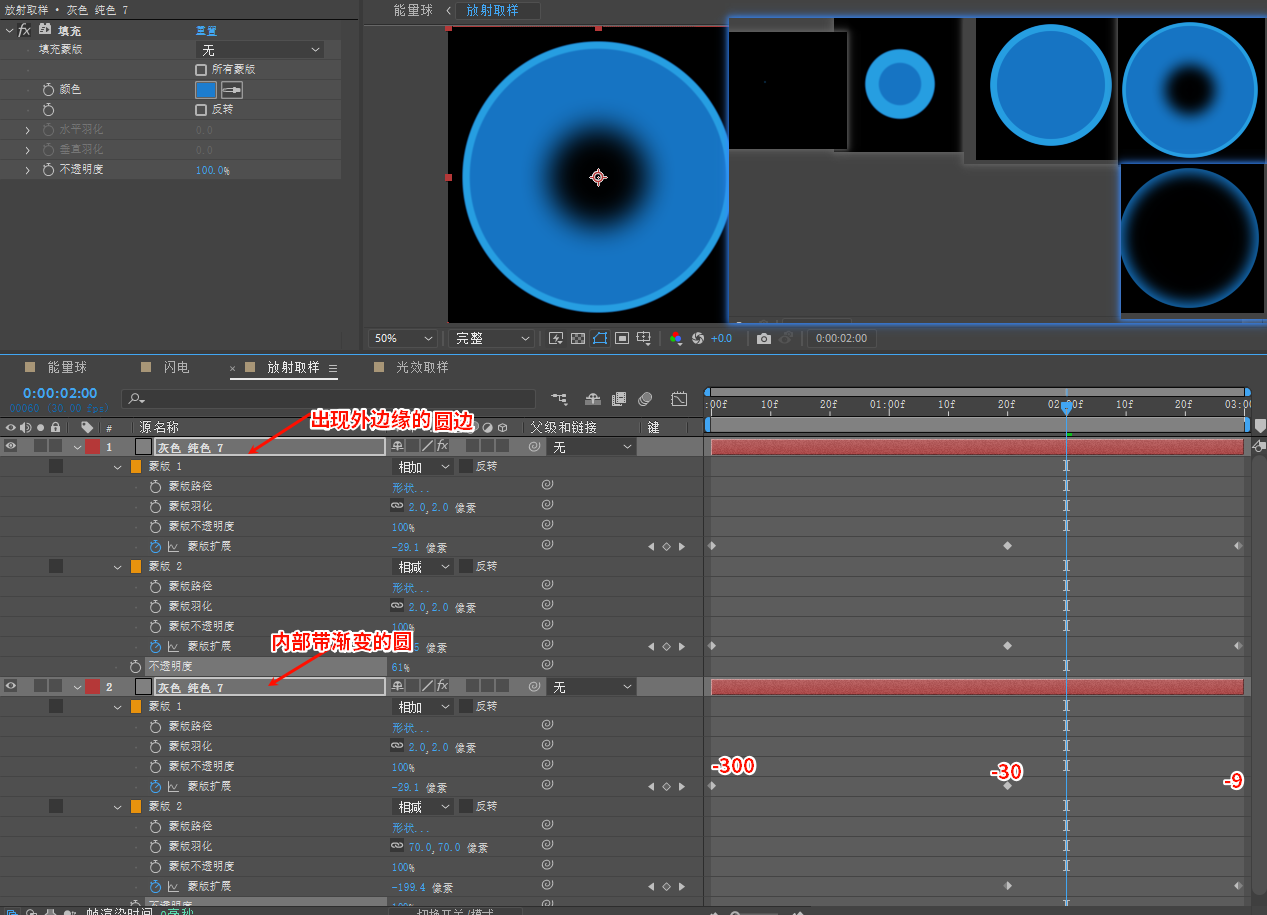Image resolution: width=1267 pixels, height=915 pixels.
Task: Toggle the transparency grid icon in viewer
Action: [578, 338]
